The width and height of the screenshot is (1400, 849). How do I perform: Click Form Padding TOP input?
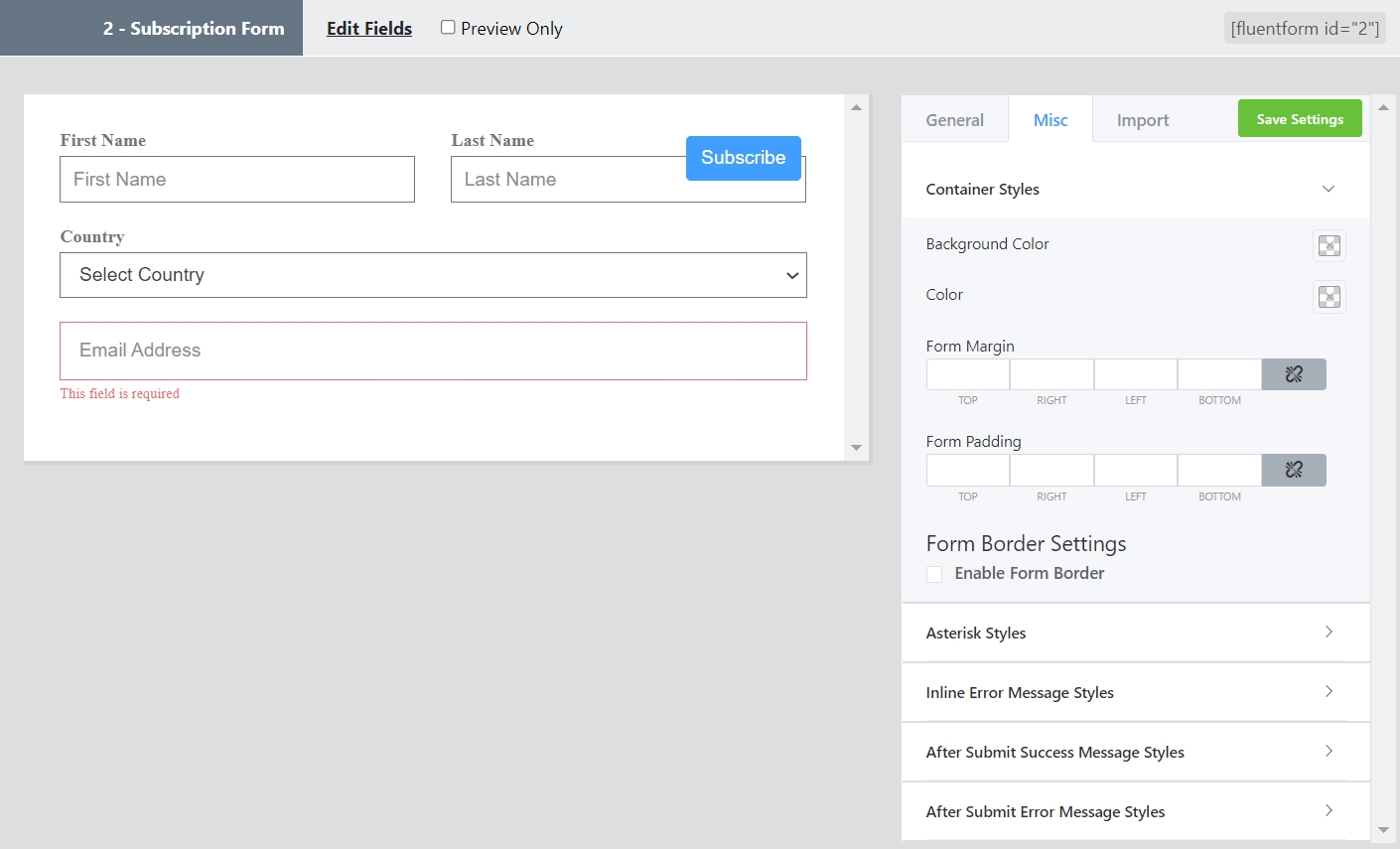968,470
